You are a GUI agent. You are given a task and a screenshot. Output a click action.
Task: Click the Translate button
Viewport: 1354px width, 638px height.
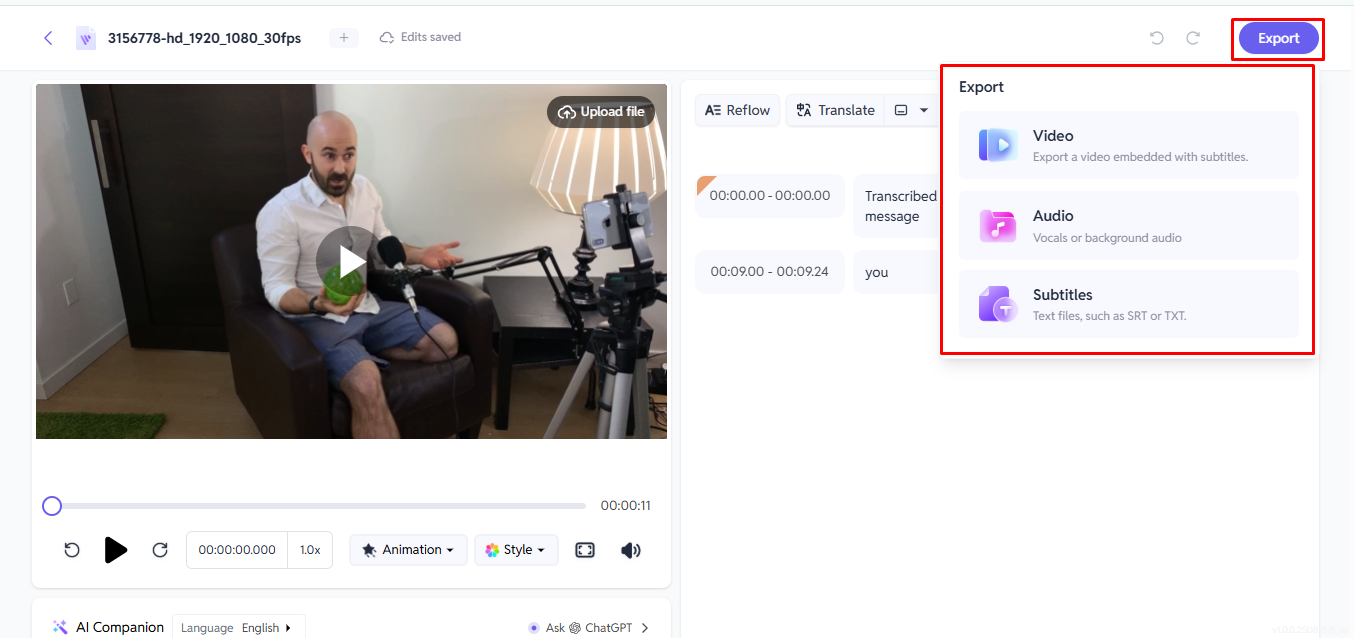[835, 110]
